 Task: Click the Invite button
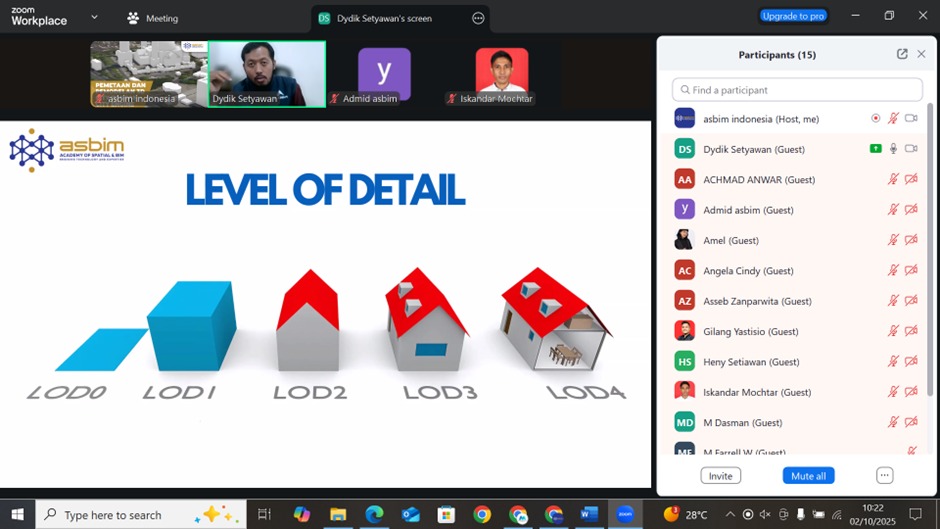click(720, 476)
